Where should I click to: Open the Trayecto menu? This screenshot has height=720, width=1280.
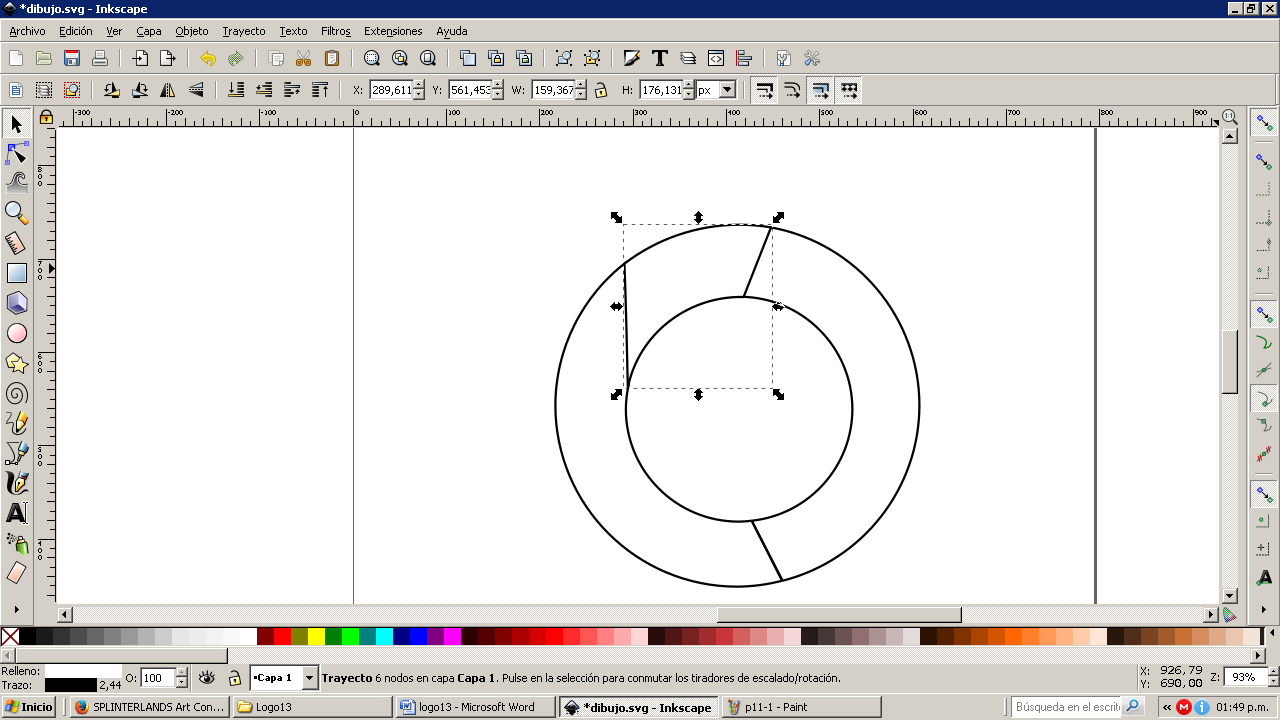pyautogui.click(x=244, y=31)
